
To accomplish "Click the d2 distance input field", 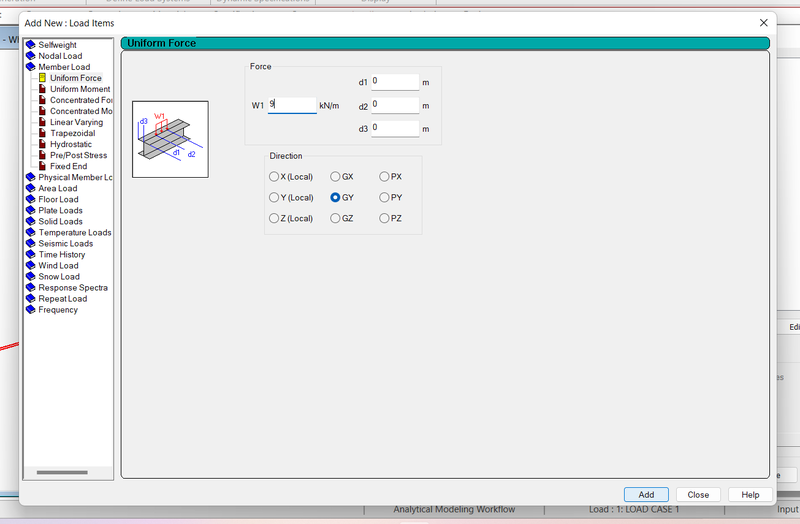I will (395, 105).
